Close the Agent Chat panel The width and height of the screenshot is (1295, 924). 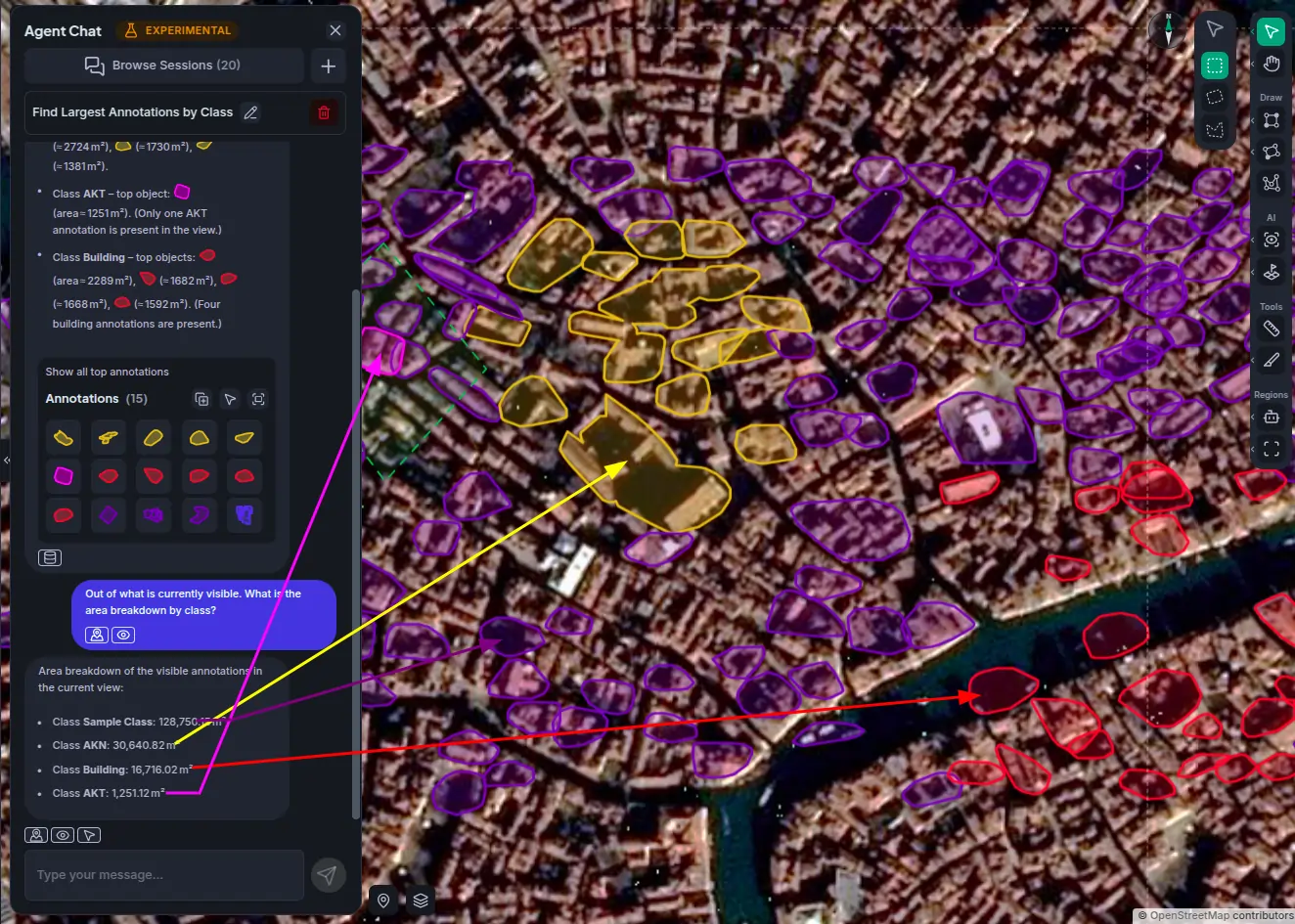(x=335, y=30)
